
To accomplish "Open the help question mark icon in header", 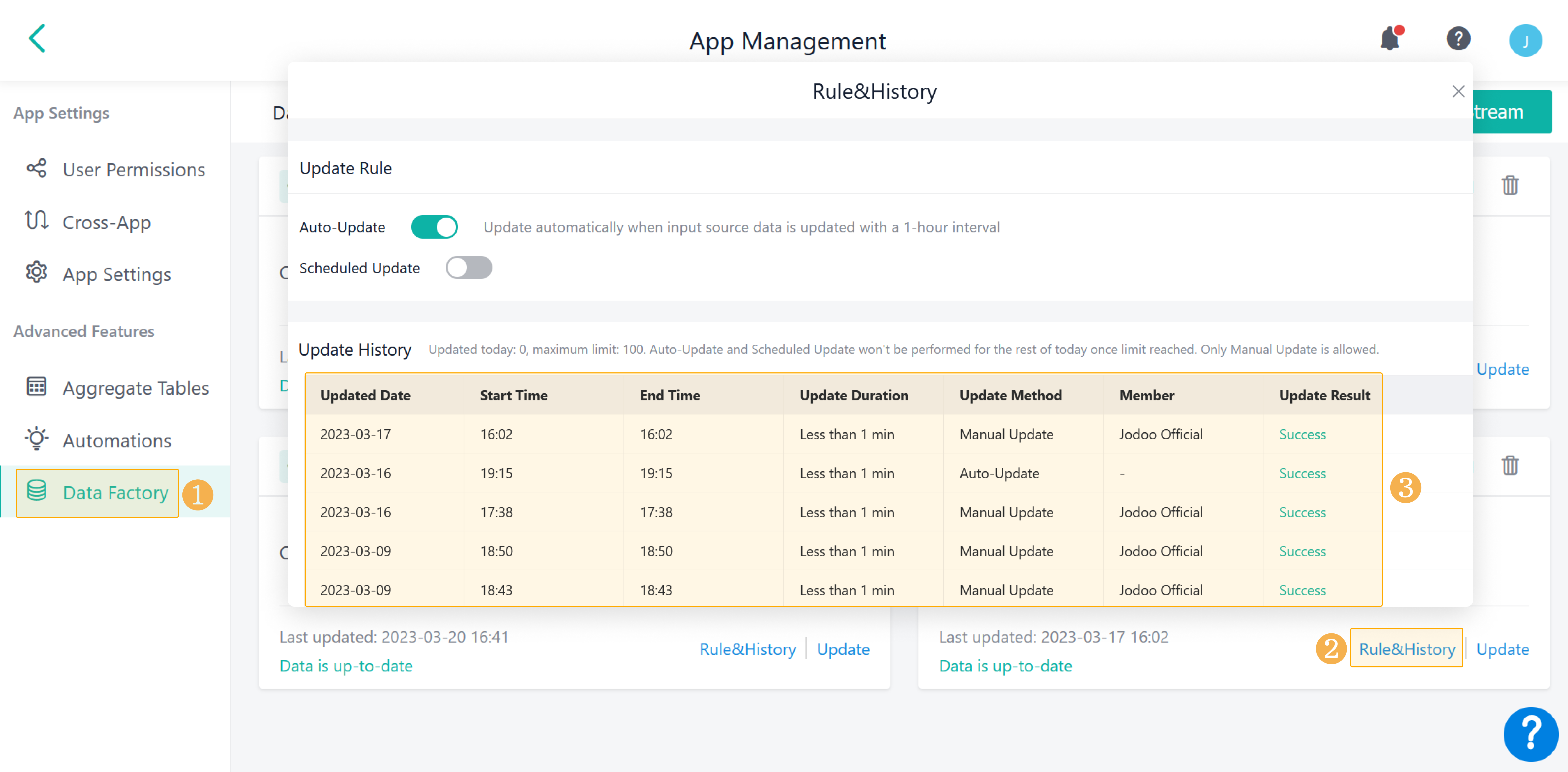I will (1458, 39).
